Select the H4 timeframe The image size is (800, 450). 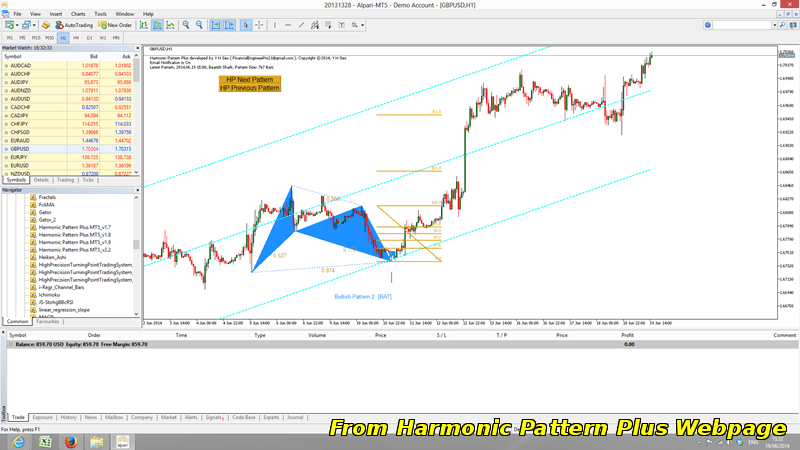coord(76,38)
